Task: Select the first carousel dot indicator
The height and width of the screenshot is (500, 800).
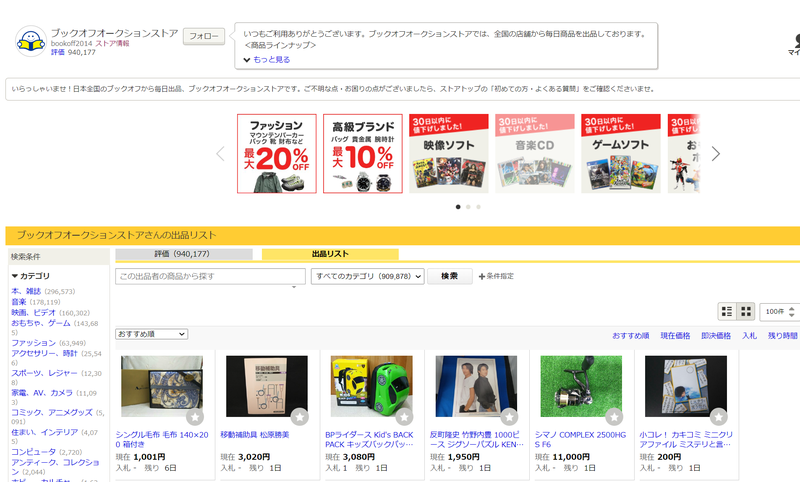Action: 458,207
